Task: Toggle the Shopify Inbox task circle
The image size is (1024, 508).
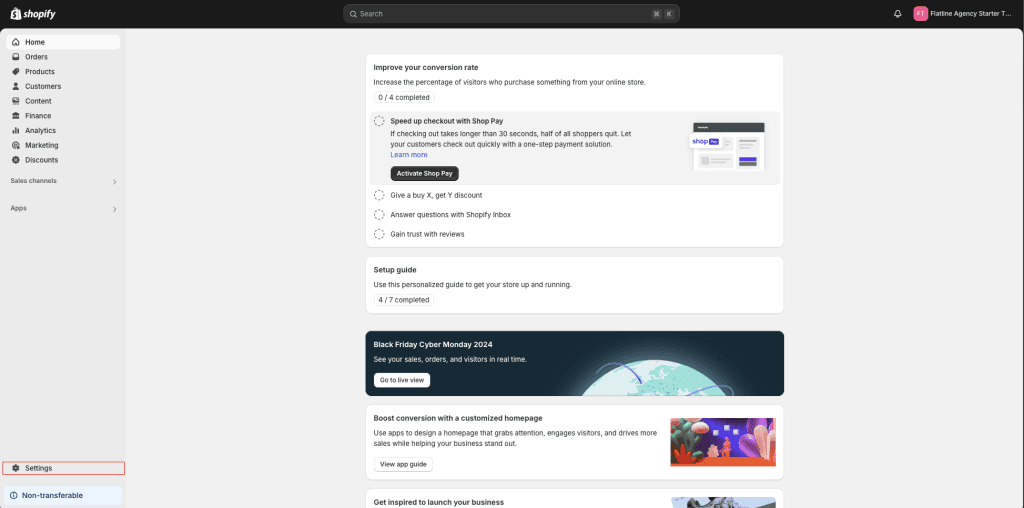Action: point(379,215)
